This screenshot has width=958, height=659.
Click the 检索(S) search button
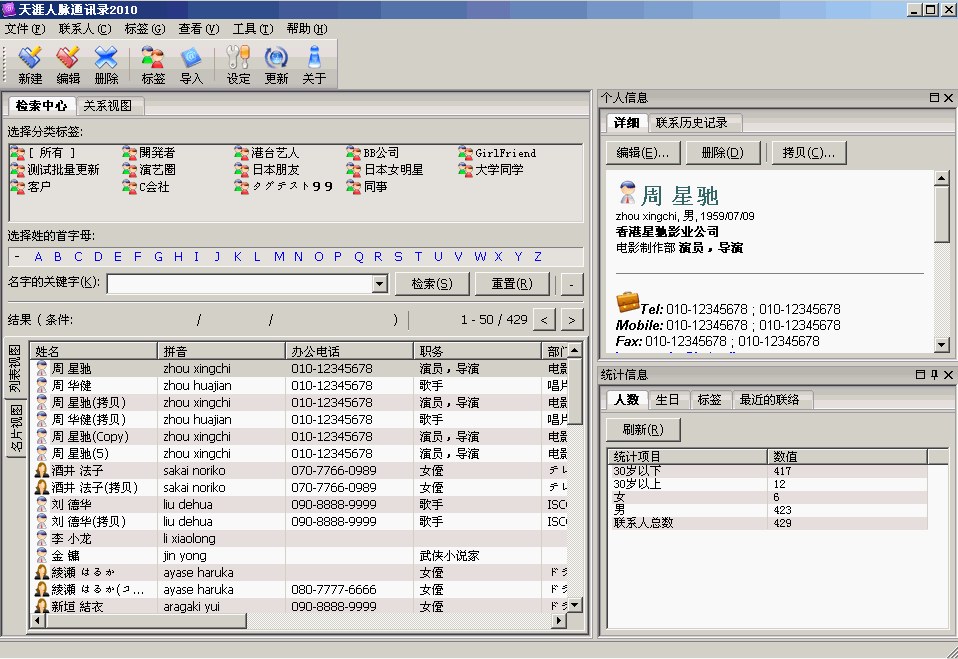point(432,283)
